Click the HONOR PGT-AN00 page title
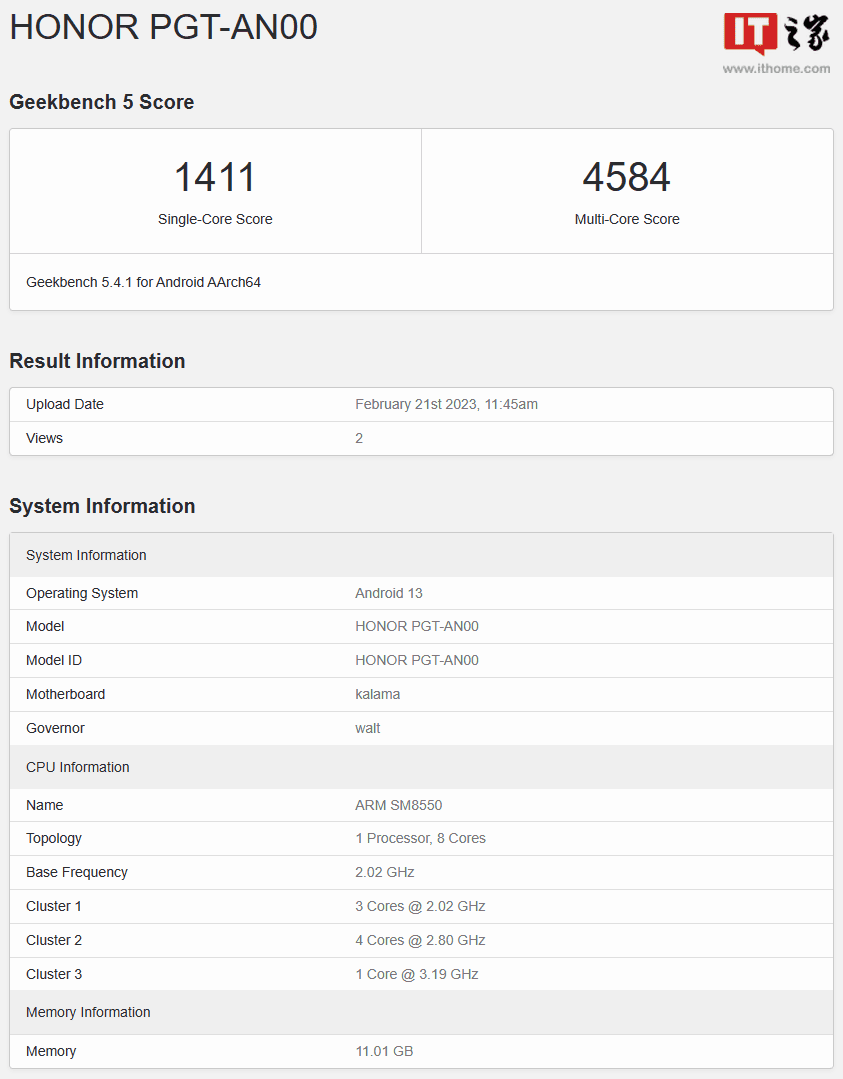Screen dimensions: 843x1079 click(164, 27)
